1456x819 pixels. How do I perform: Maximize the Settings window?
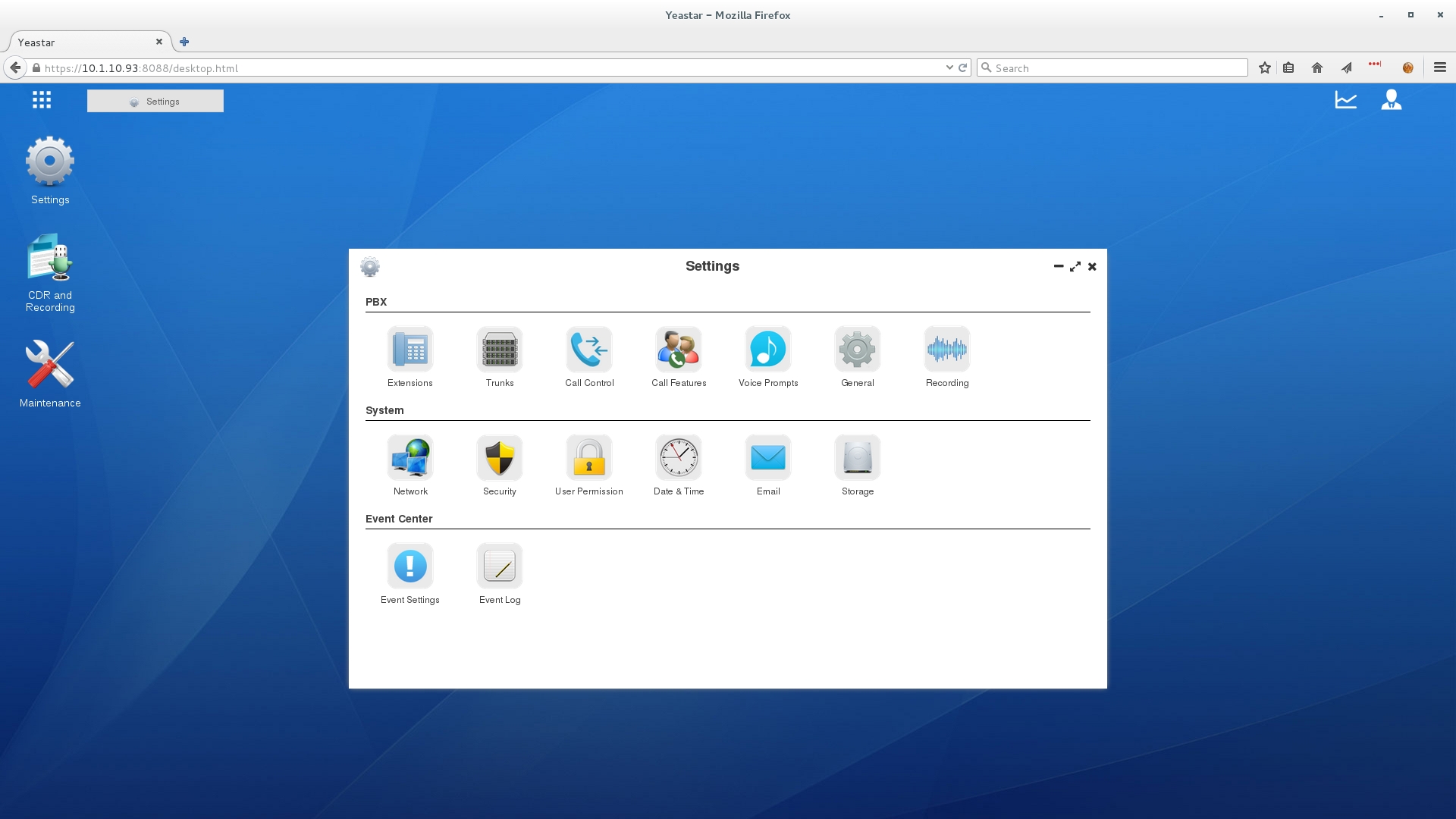[x=1075, y=266]
